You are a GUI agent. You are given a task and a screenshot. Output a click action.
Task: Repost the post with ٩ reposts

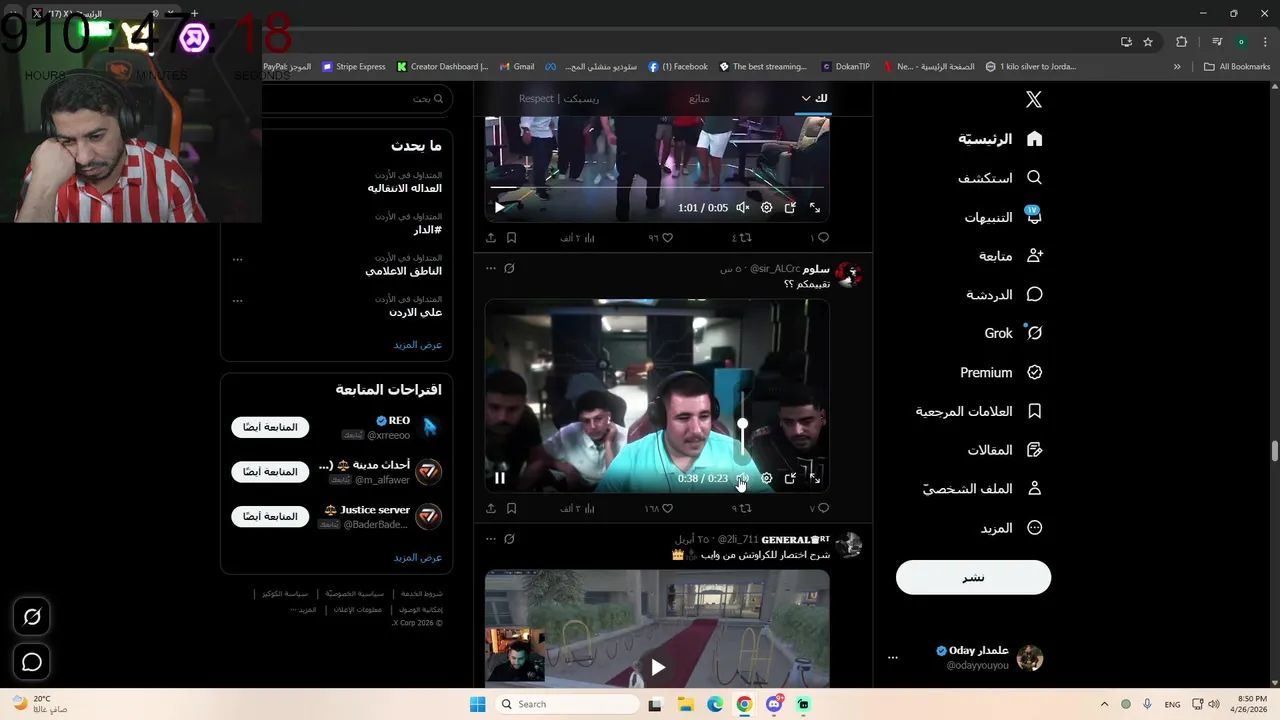click(741, 508)
